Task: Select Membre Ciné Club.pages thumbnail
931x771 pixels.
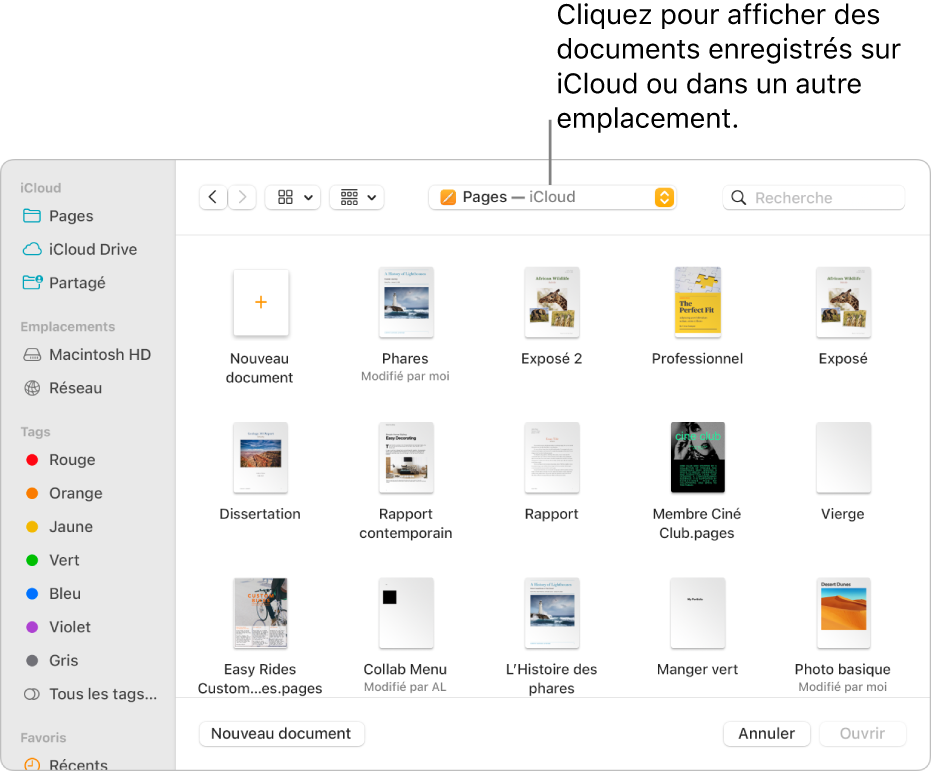Action: pyautogui.click(x=698, y=458)
